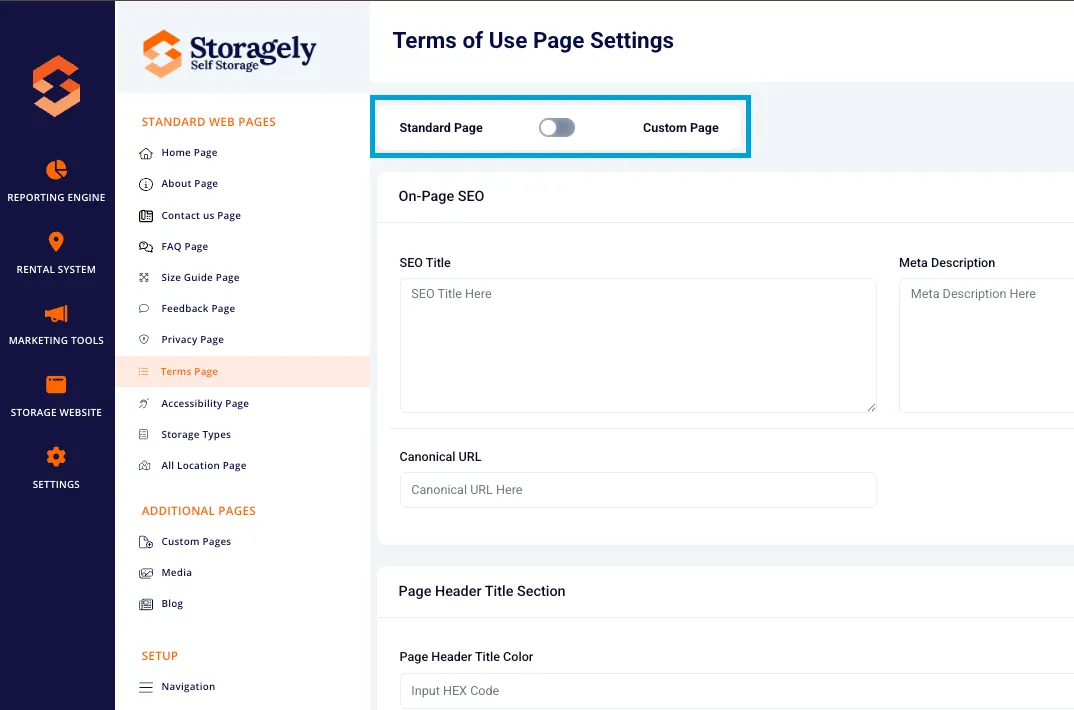Click the Media image icon
This screenshot has width=1074, height=710.
(x=145, y=573)
